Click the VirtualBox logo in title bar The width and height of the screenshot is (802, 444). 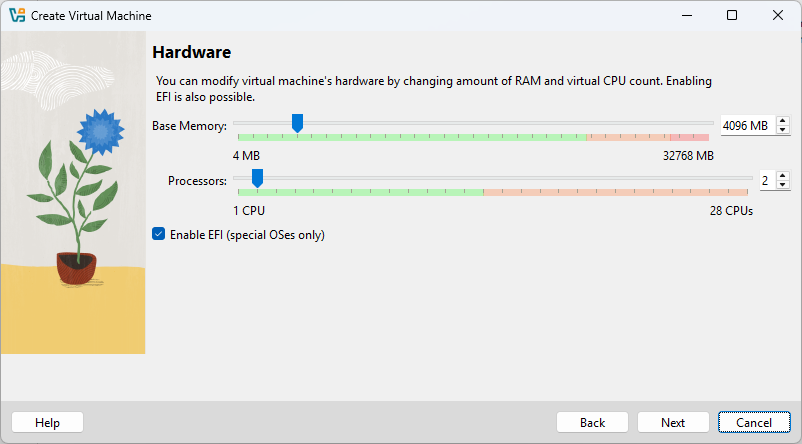coord(17,15)
